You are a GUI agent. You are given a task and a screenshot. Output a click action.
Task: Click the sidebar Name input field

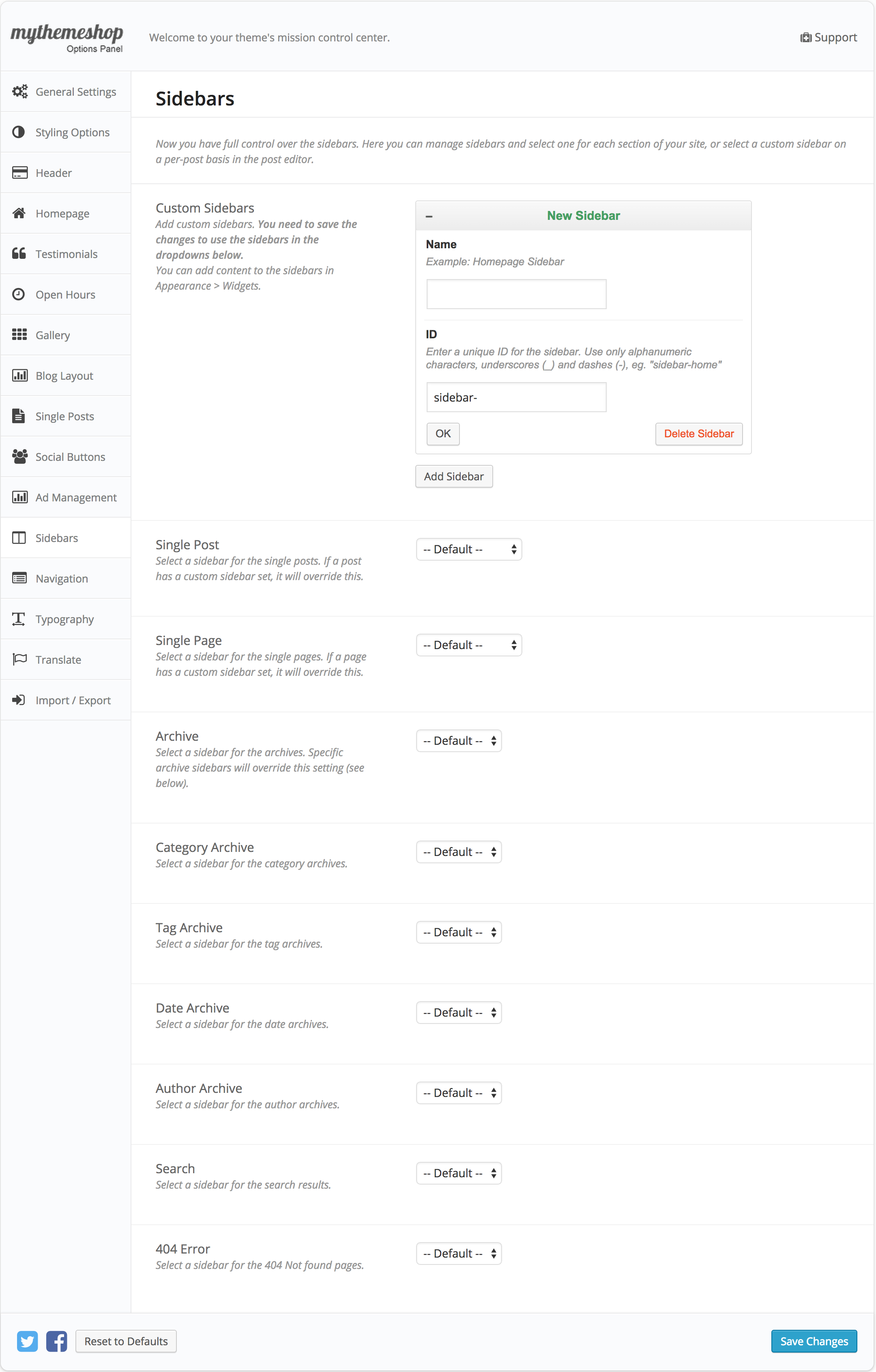(x=516, y=294)
